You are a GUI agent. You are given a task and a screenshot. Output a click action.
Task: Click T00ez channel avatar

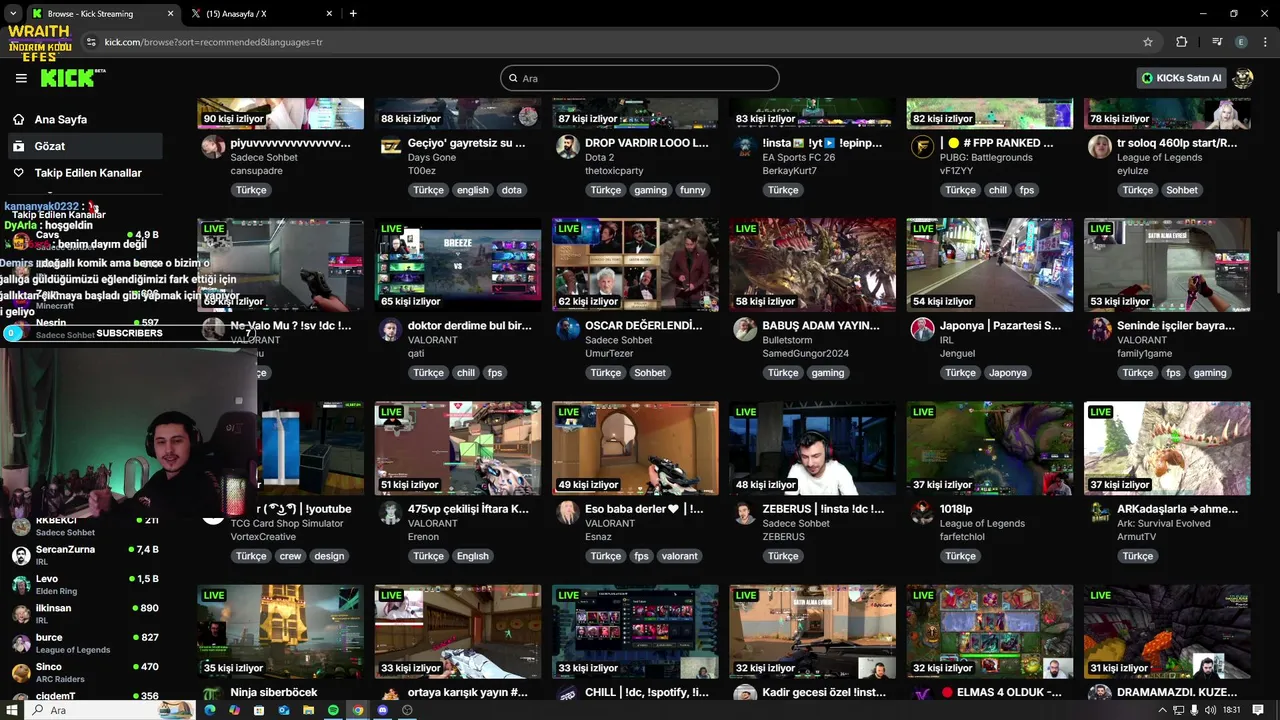coord(391,146)
